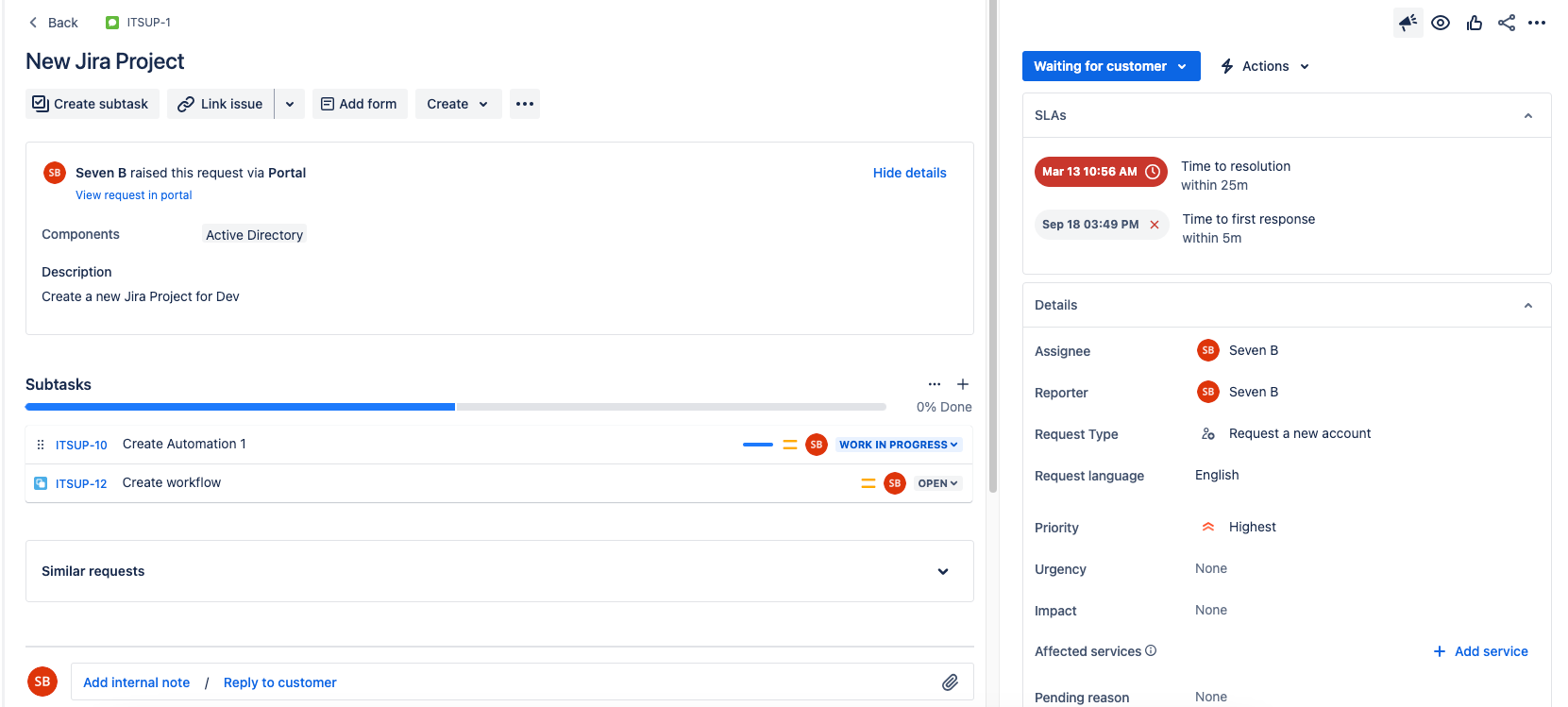
Task: Expand the Similar requests section
Action: click(x=942, y=571)
